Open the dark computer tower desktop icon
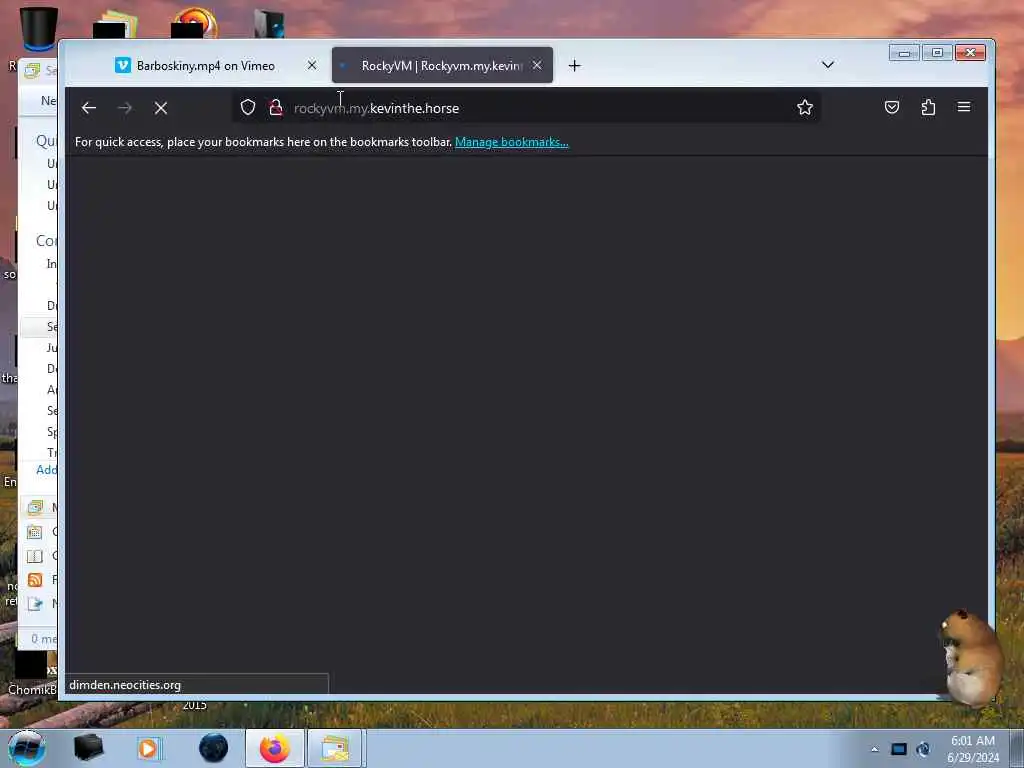The height and width of the screenshot is (768, 1024). (269, 25)
